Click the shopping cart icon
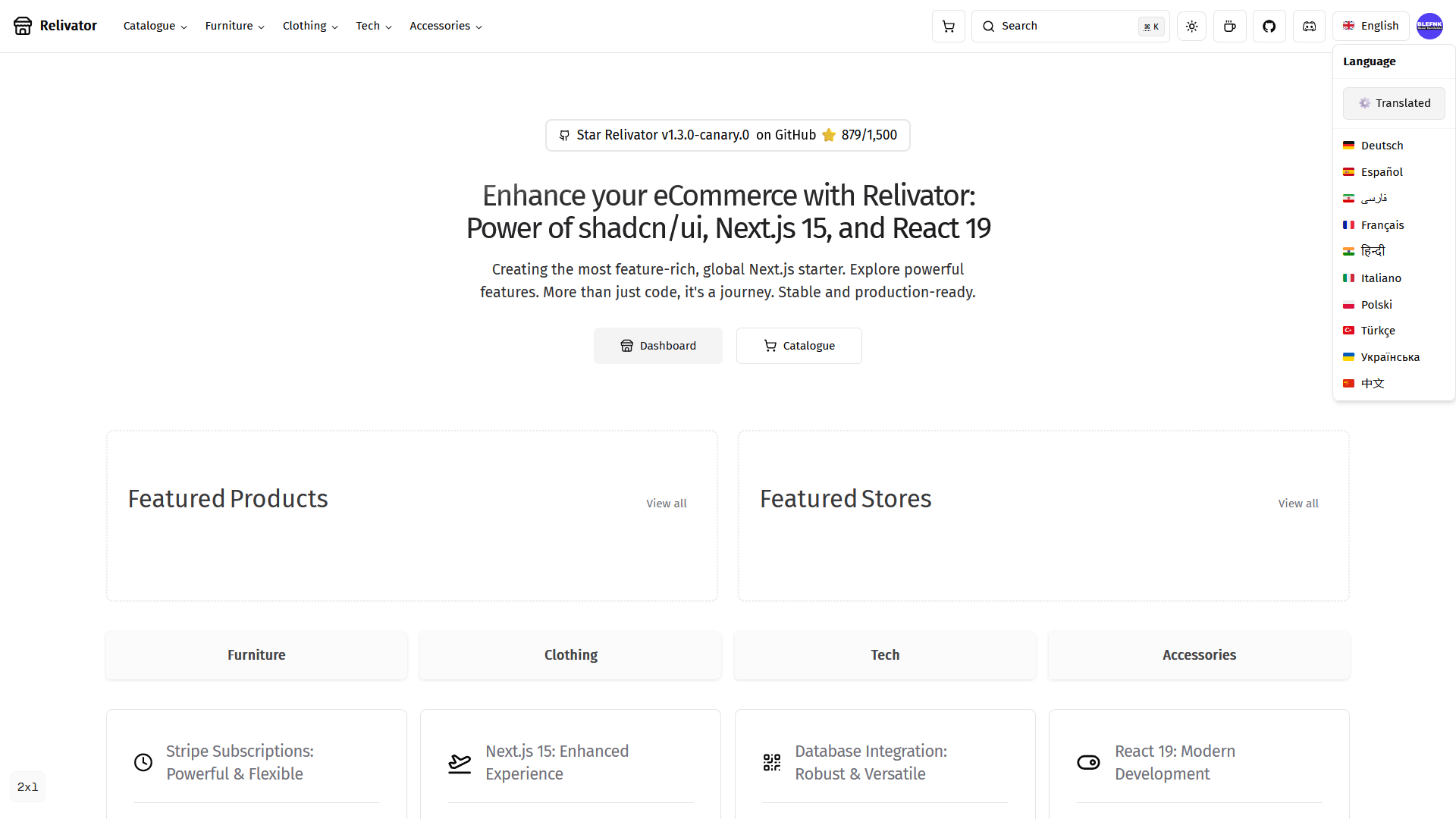Viewport: 1456px width, 819px height. (x=948, y=26)
